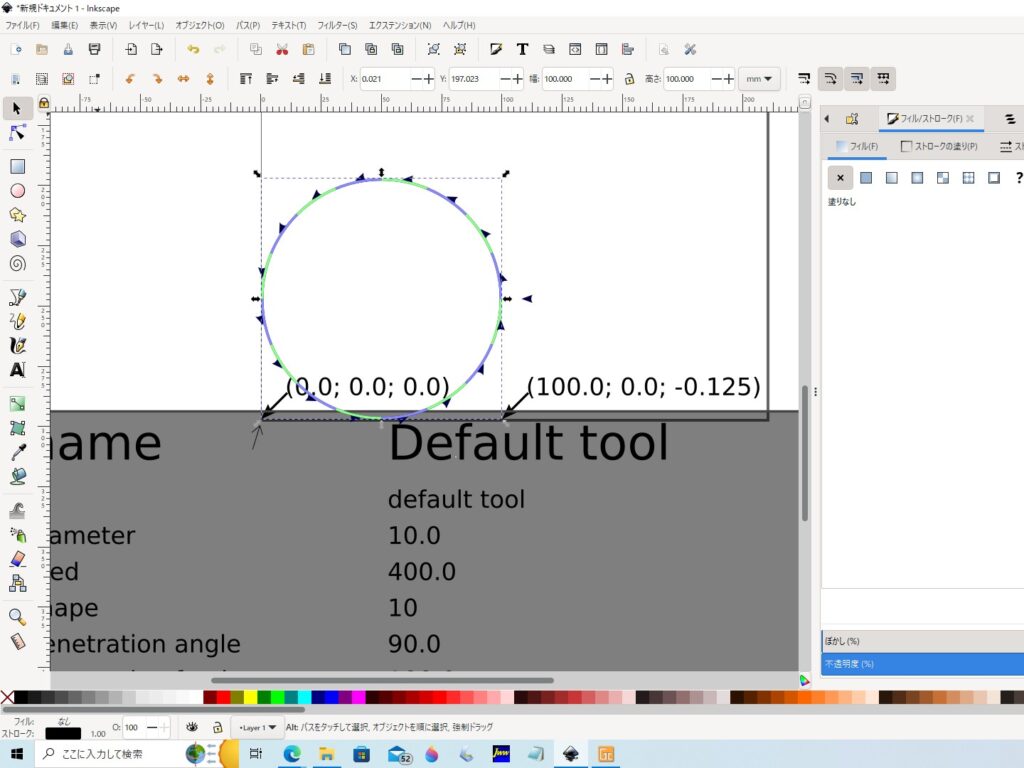
Task: Select the Node edit tool
Action: [x=18, y=133]
